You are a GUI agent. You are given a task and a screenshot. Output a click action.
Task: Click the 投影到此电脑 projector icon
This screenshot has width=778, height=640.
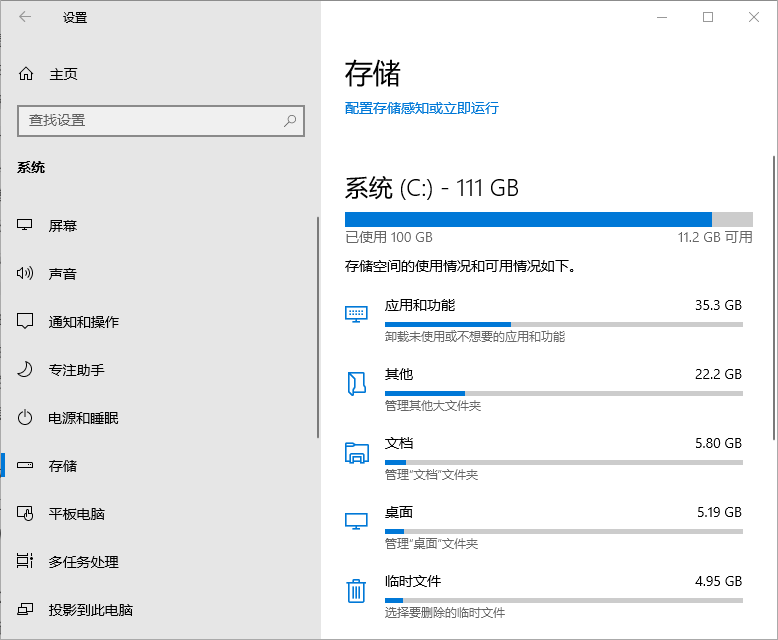[x=25, y=609]
